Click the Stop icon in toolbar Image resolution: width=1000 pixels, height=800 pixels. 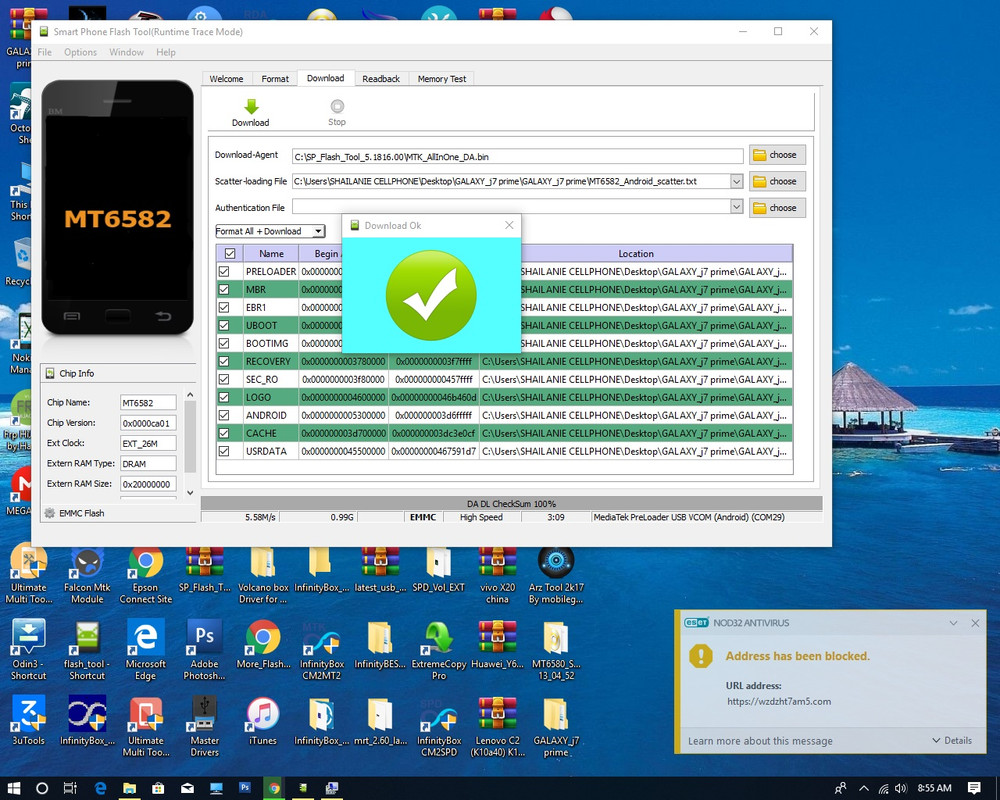click(x=337, y=106)
